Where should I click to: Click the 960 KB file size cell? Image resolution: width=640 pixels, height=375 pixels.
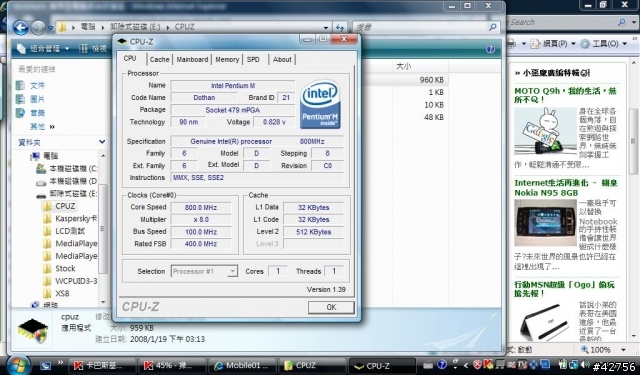[x=431, y=80]
